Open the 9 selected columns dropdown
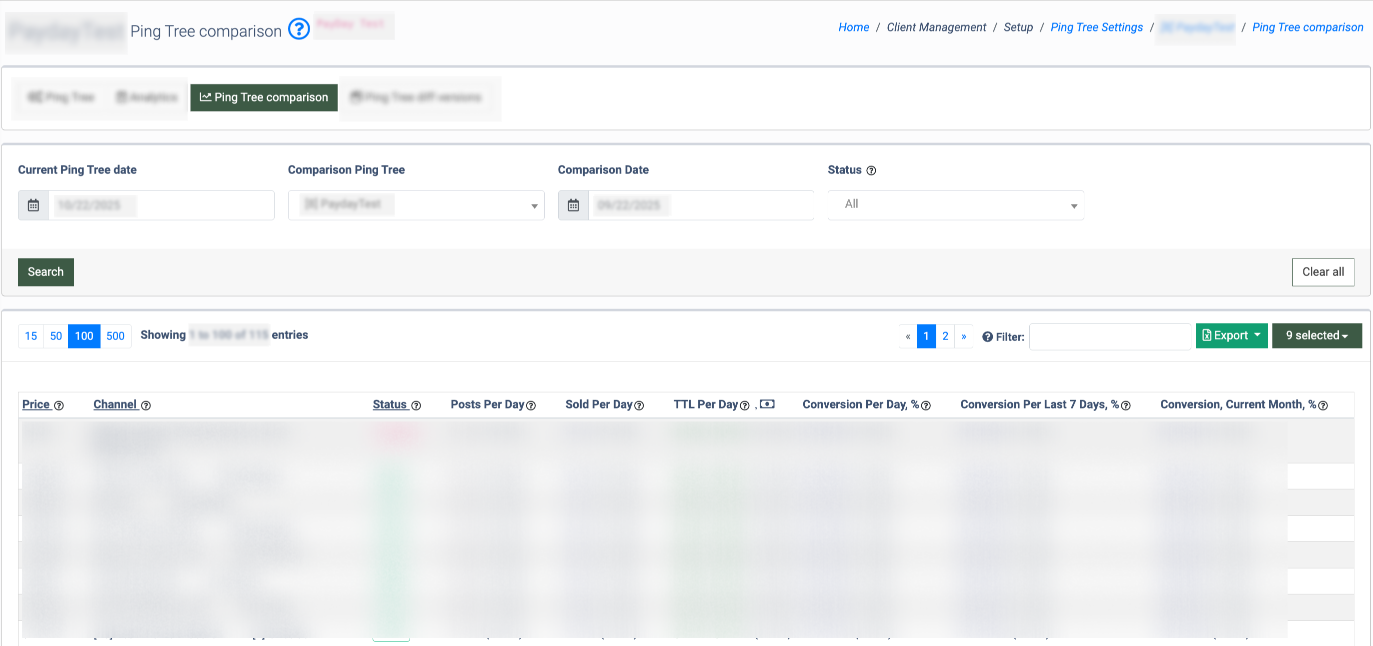The width and height of the screenshot is (1373, 646). pyautogui.click(x=1316, y=336)
